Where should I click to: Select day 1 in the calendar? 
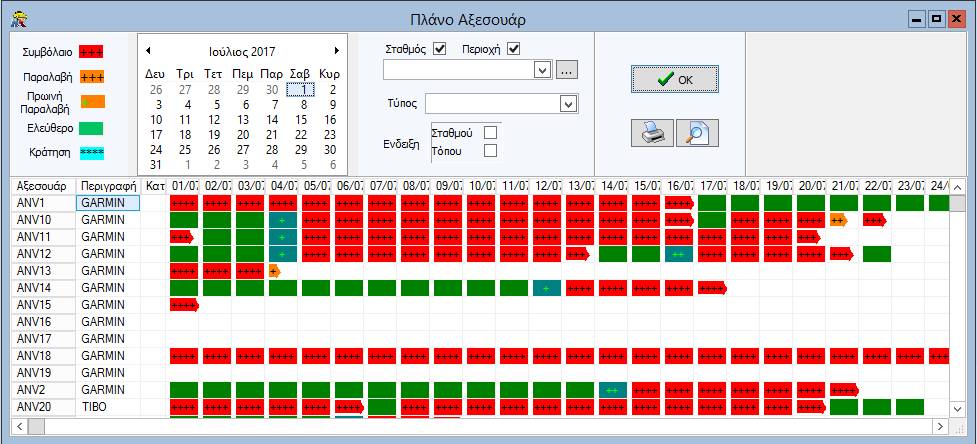pos(302,90)
